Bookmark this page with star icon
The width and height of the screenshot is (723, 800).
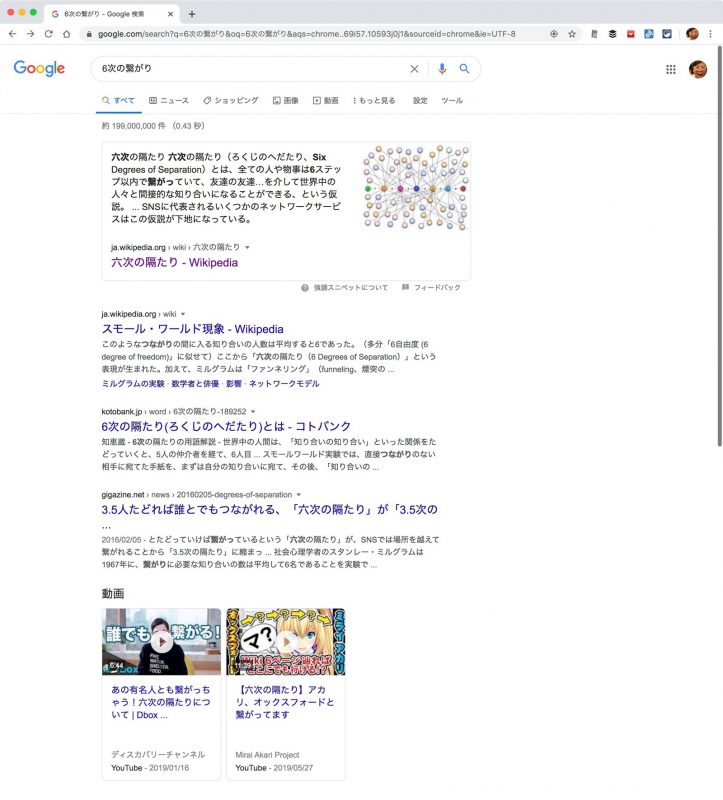[x=572, y=34]
